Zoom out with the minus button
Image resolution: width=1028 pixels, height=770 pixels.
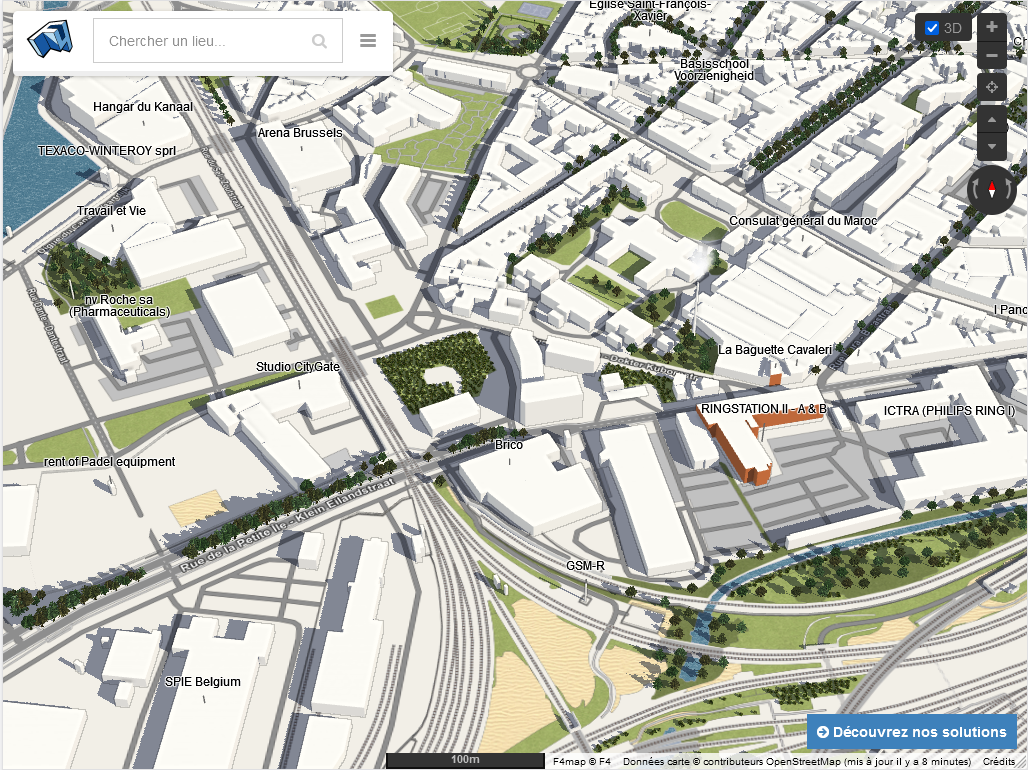point(991,56)
